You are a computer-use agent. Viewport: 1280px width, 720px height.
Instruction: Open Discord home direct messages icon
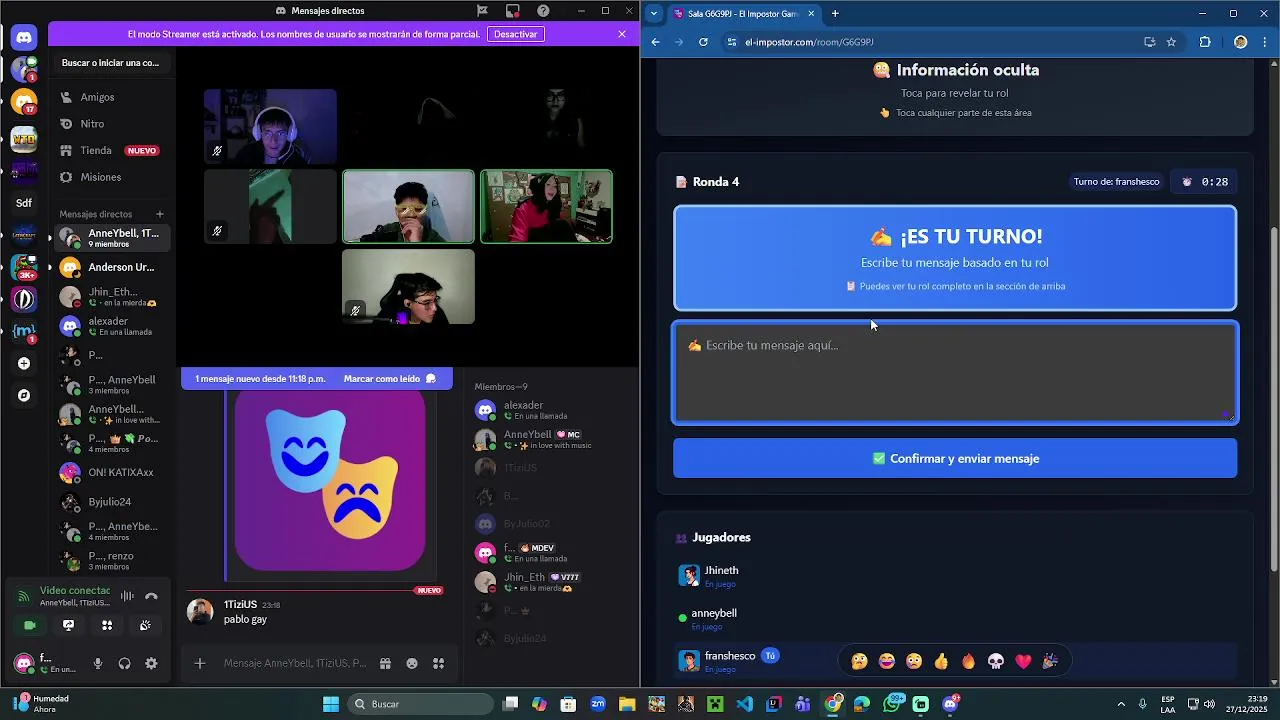(24, 38)
